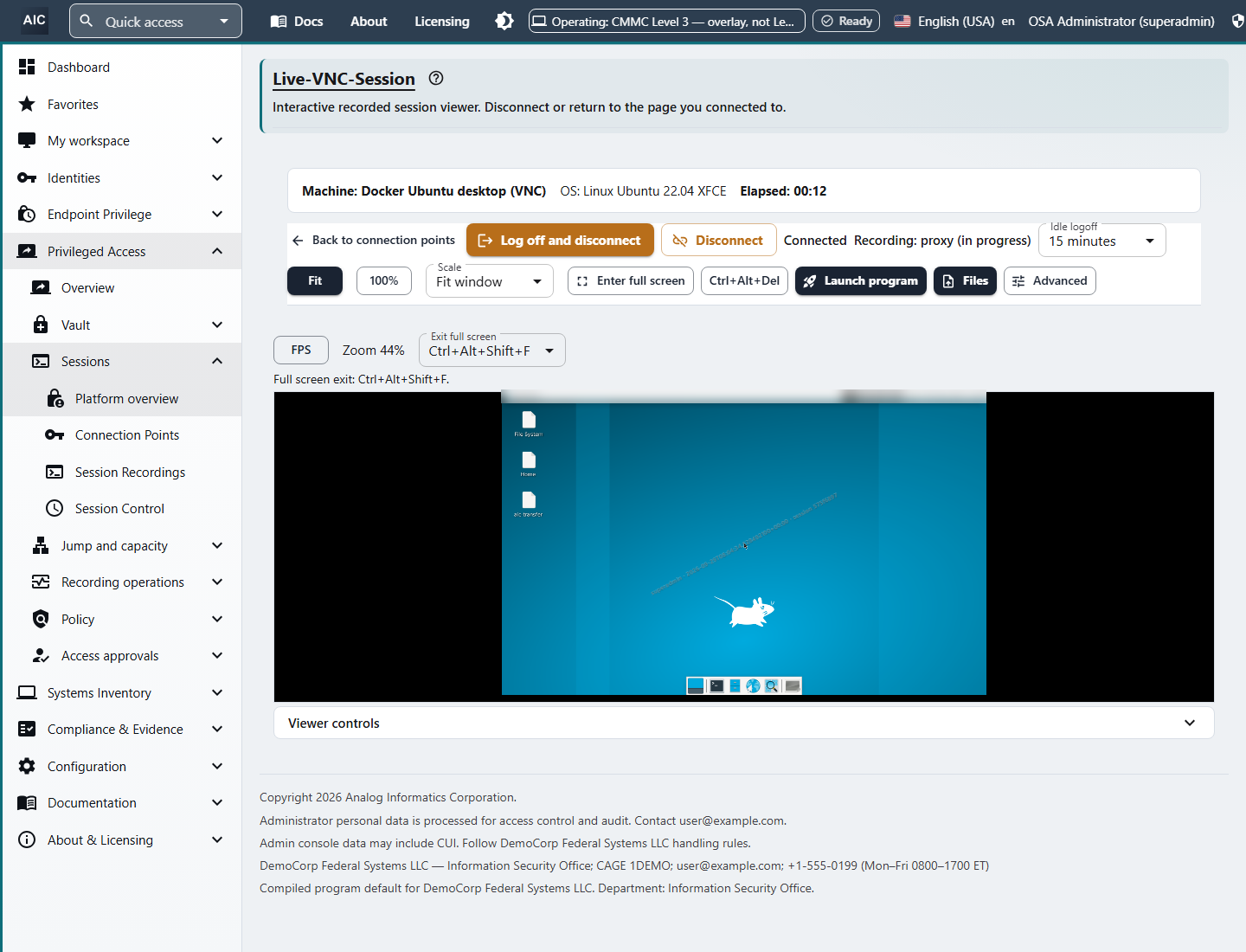Viewport: 1246px width, 952px height.
Task: Toggle the theme brightness icon in the header
Action: (x=504, y=21)
